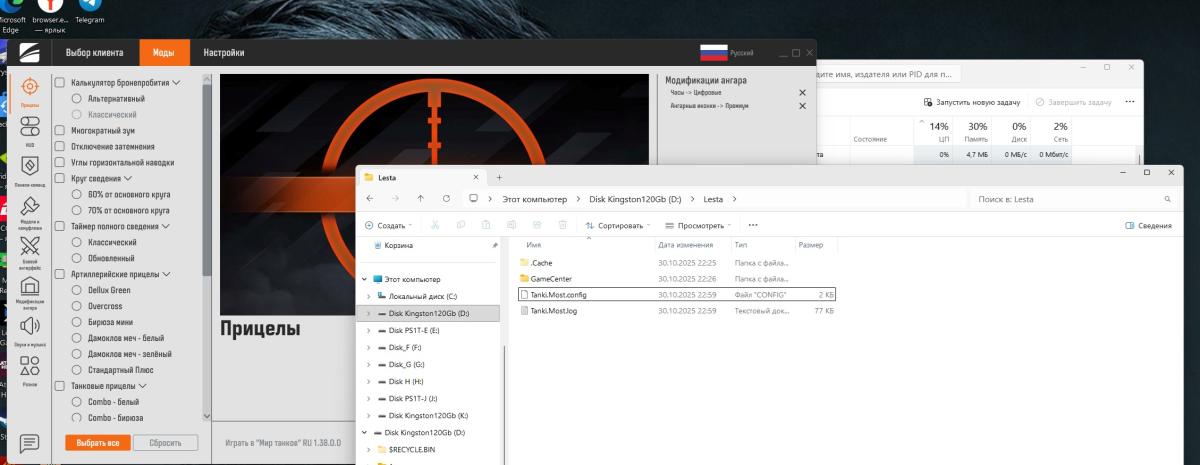Select the Звуки и музыка speaker icon
This screenshot has height=465, width=1200.
[x=29, y=328]
